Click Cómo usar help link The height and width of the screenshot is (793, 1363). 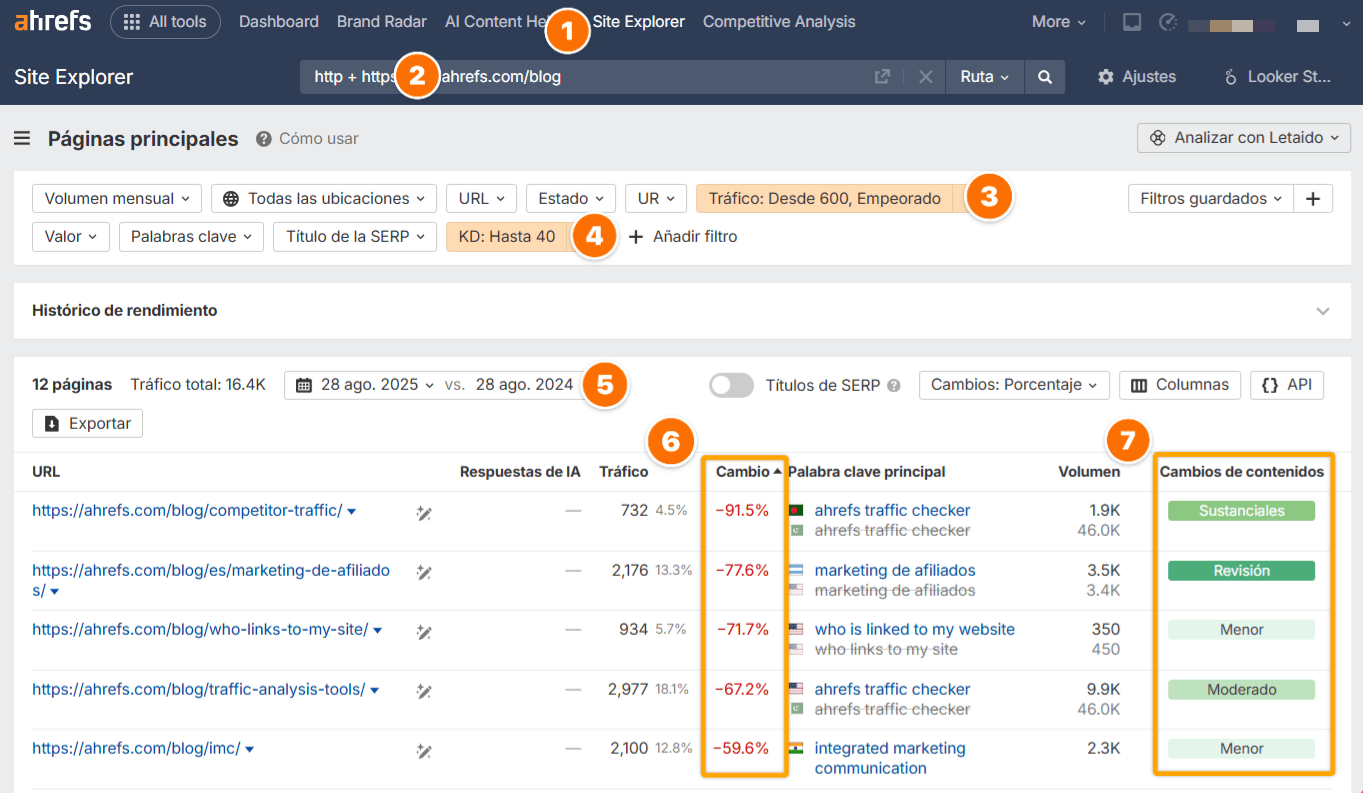pyautogui.click(x=307, y=139)
